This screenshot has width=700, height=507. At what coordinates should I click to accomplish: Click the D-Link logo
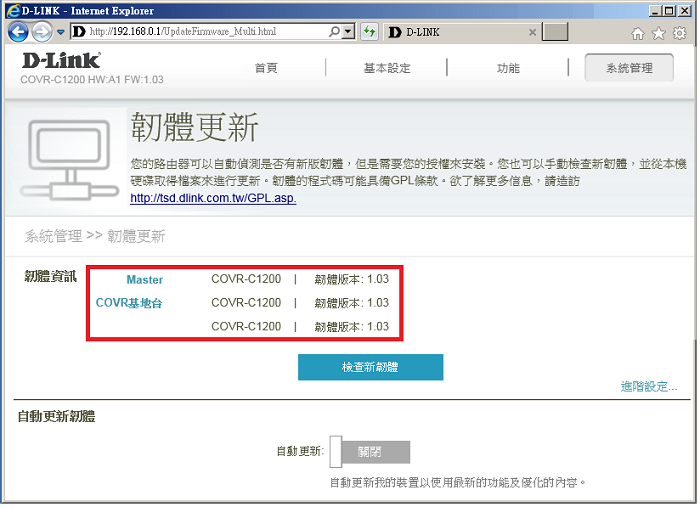(59, 61)
